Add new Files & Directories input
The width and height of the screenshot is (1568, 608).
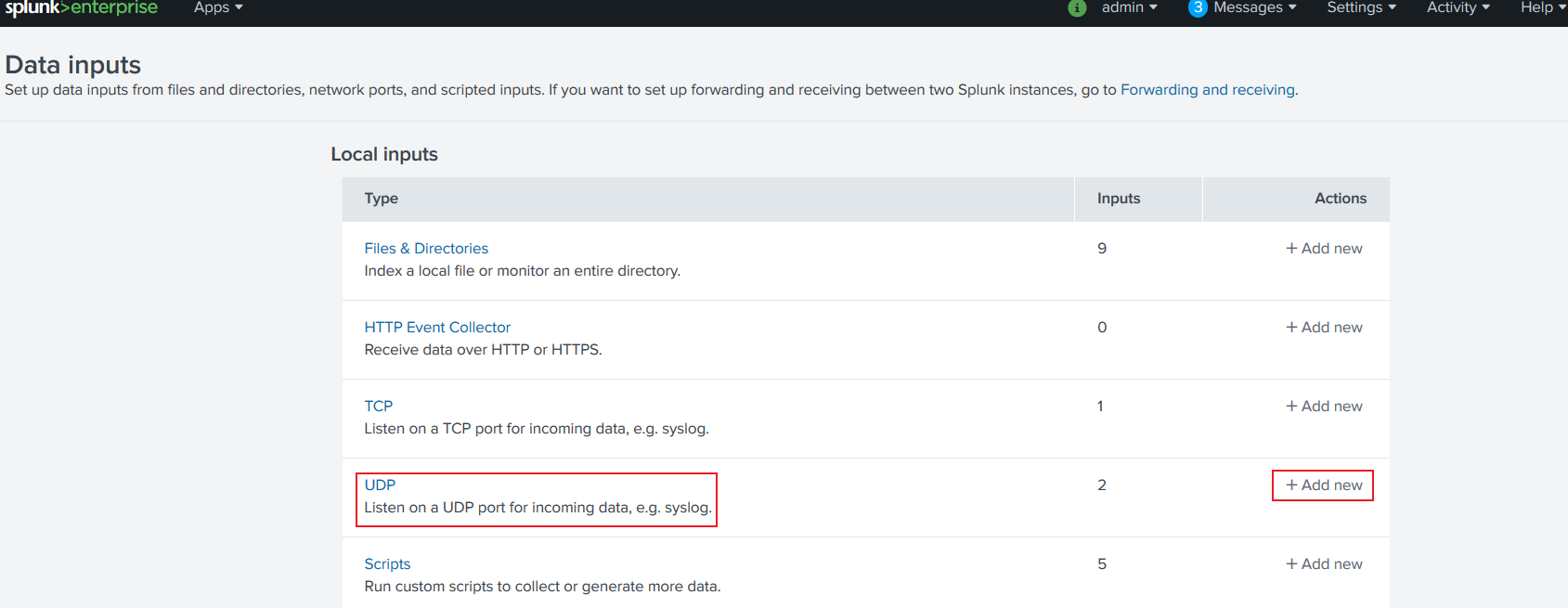(1324, 249)
